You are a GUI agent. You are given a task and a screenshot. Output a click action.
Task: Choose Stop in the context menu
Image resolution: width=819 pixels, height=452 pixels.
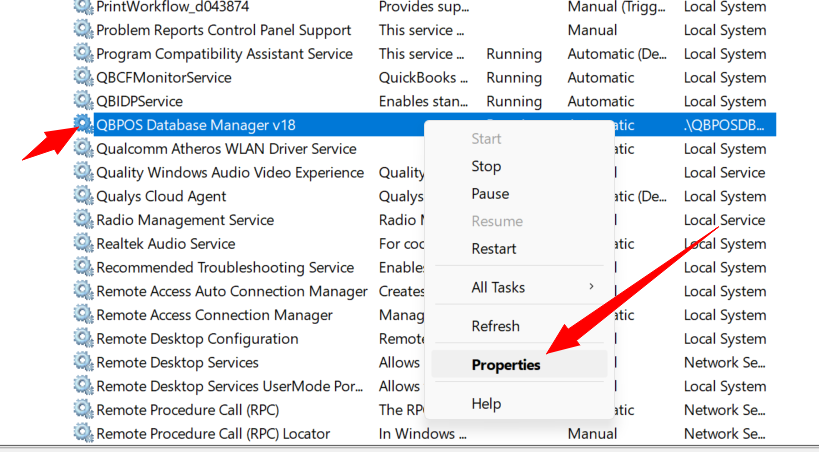pos(486,166)
